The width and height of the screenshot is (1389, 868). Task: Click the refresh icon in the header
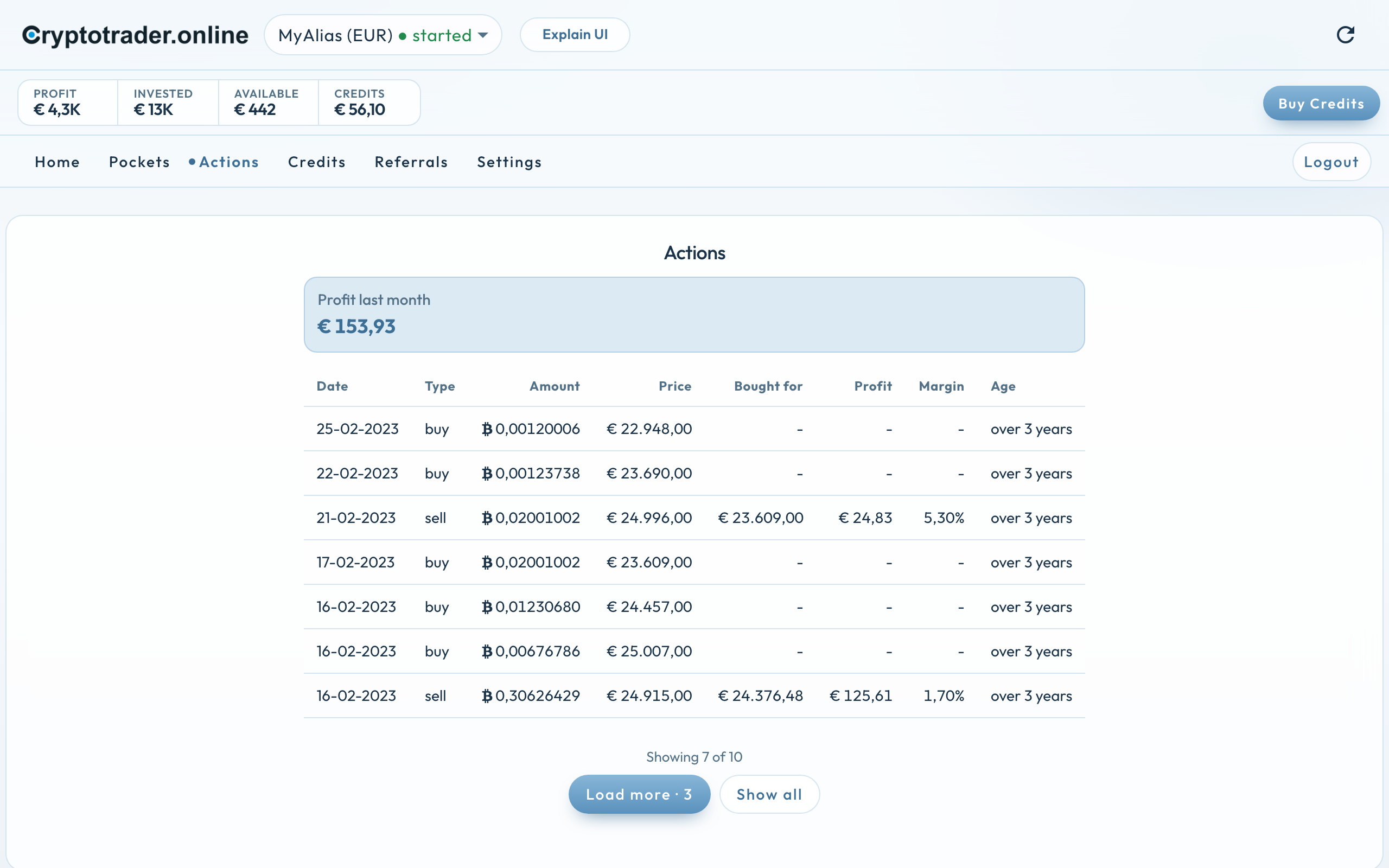point(1346,35)
